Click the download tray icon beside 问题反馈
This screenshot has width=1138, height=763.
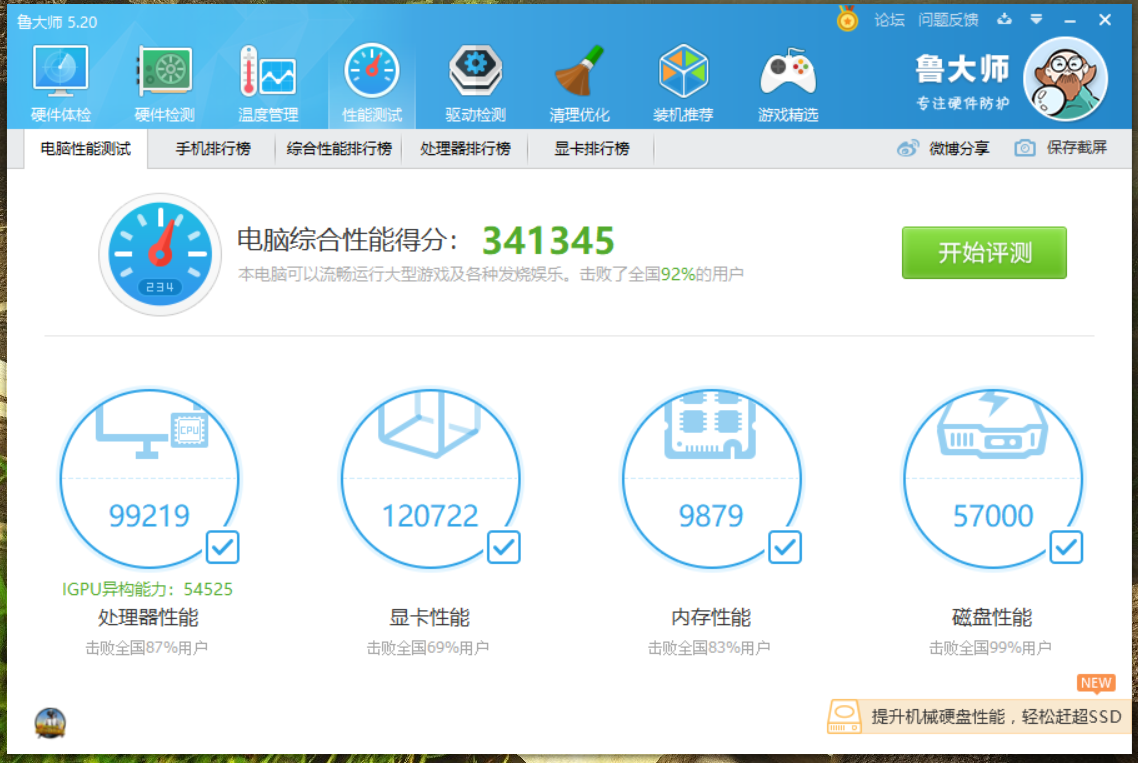[x=1004, y=20]
